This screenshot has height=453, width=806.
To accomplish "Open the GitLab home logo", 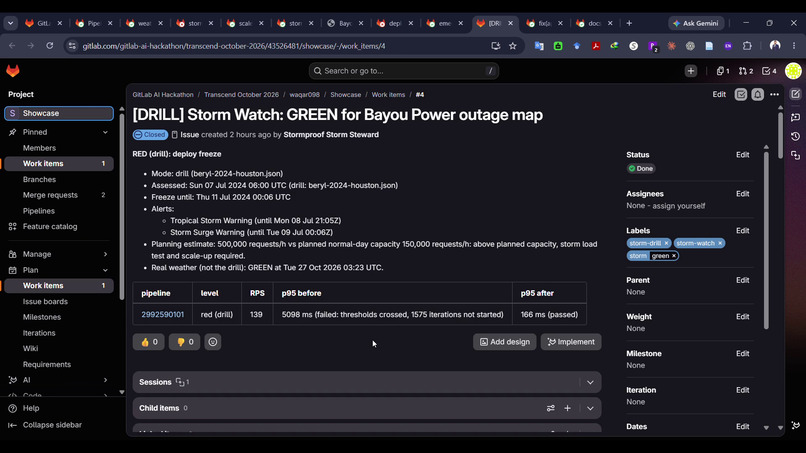I will [13, 71].
